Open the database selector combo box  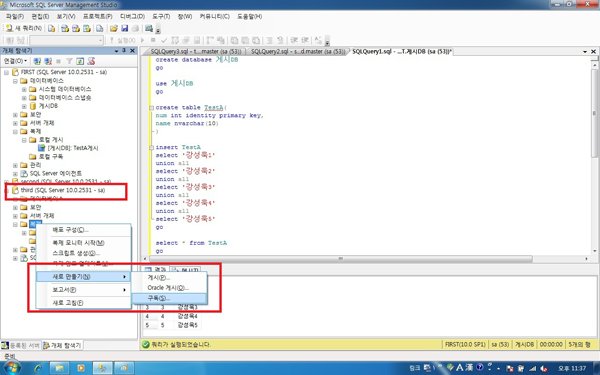pyautogui.click(x=66, y=40)
